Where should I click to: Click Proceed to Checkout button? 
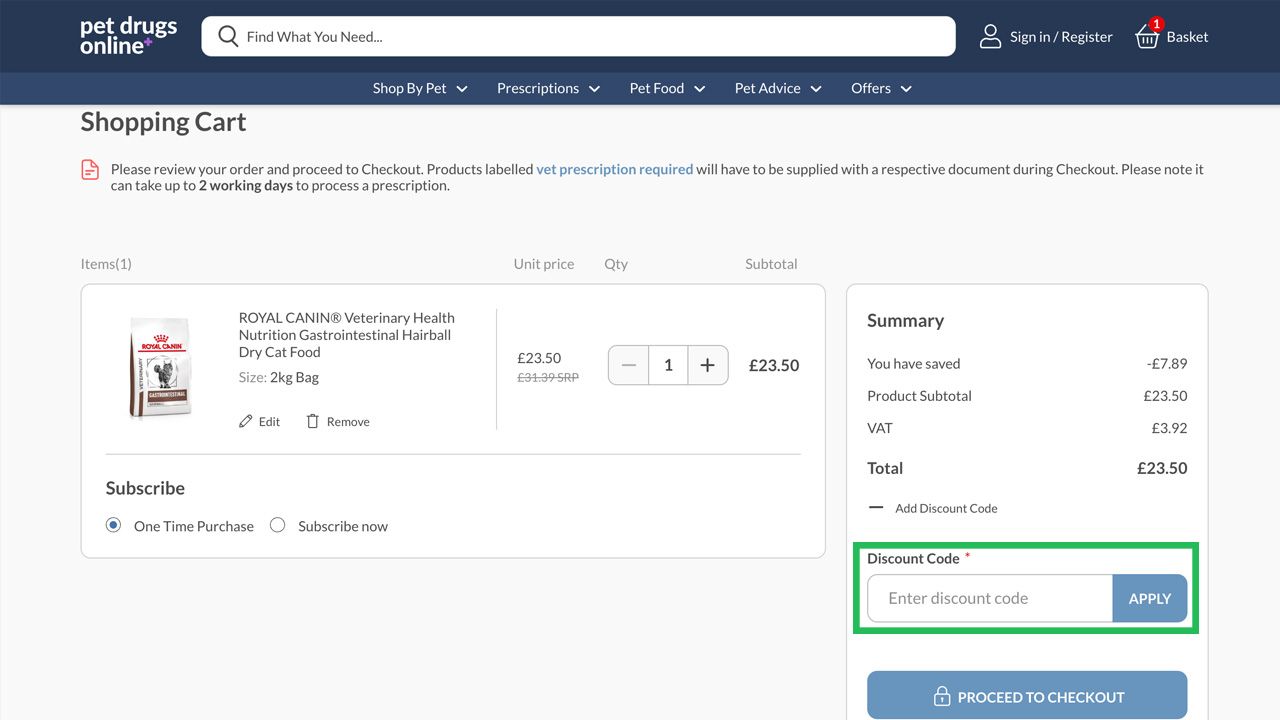coord(1027,696)
